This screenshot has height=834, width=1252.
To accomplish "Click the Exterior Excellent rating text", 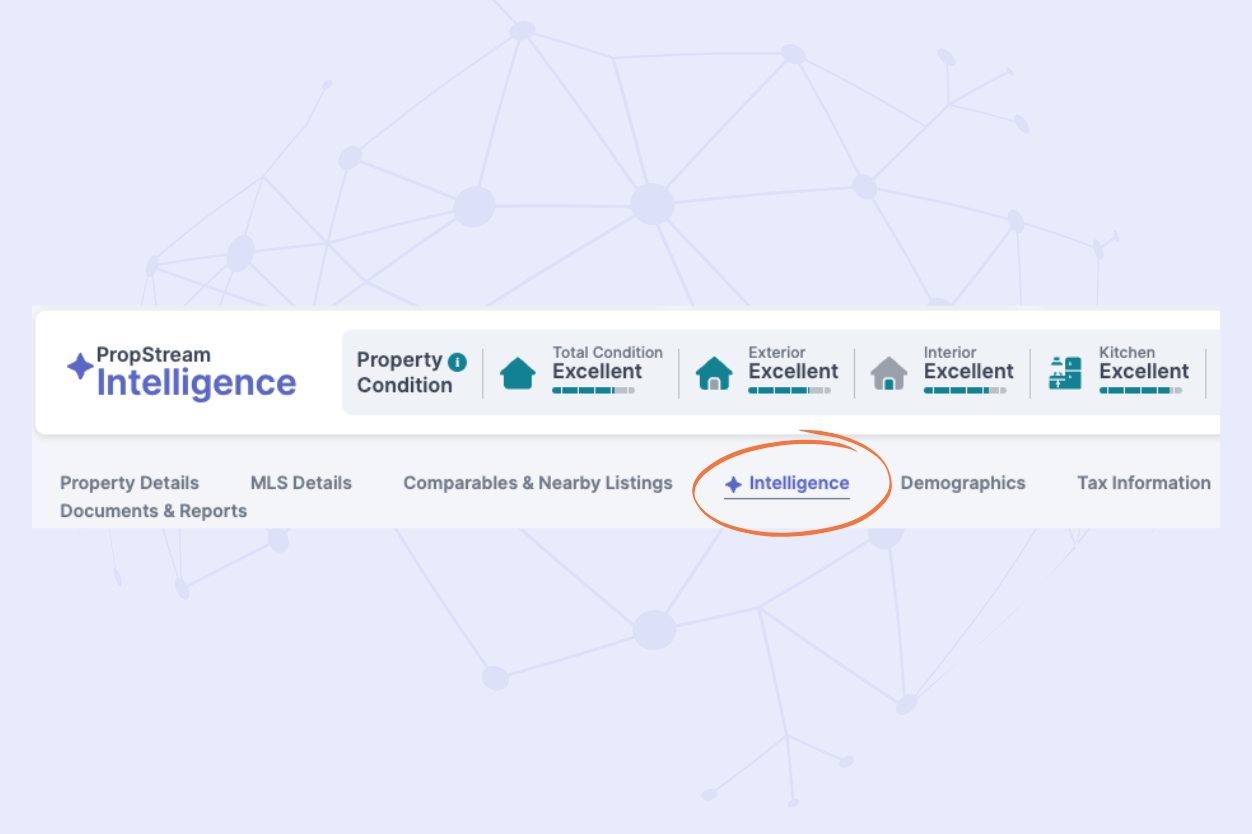I will click(x=793, y=371).
